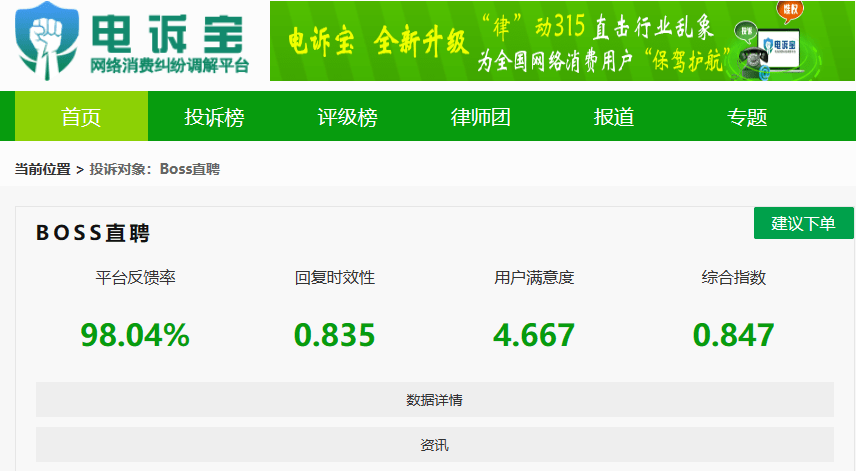The height and width of the screenshot is (471, 856).
Task: Click the 4.667 user satisfaction score
Action: coord(534,335)
